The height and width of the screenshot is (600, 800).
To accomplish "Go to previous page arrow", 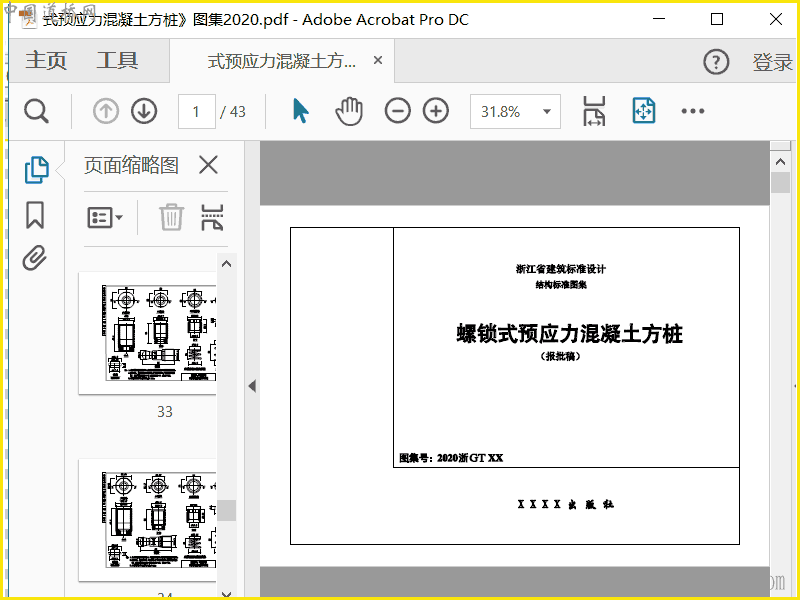I will point(106,111).
